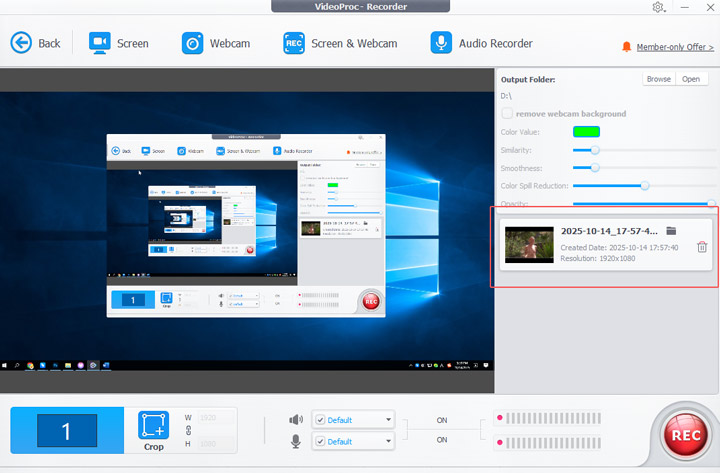Adjust the Color Spill Reduction slider
Viewport: 720px width, 473px height.
[x=645, y=186]
